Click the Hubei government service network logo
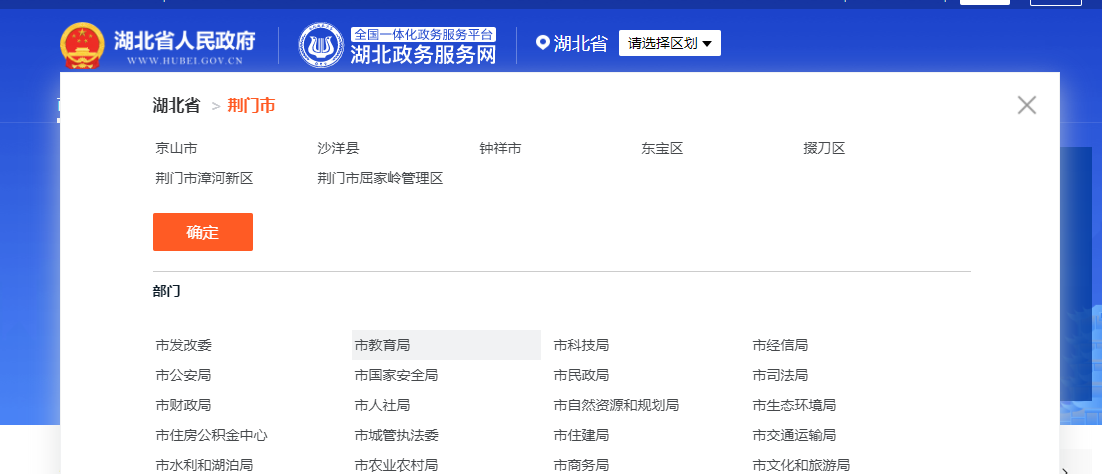This screenshot has height=474, width=1102. click(321, 44)
